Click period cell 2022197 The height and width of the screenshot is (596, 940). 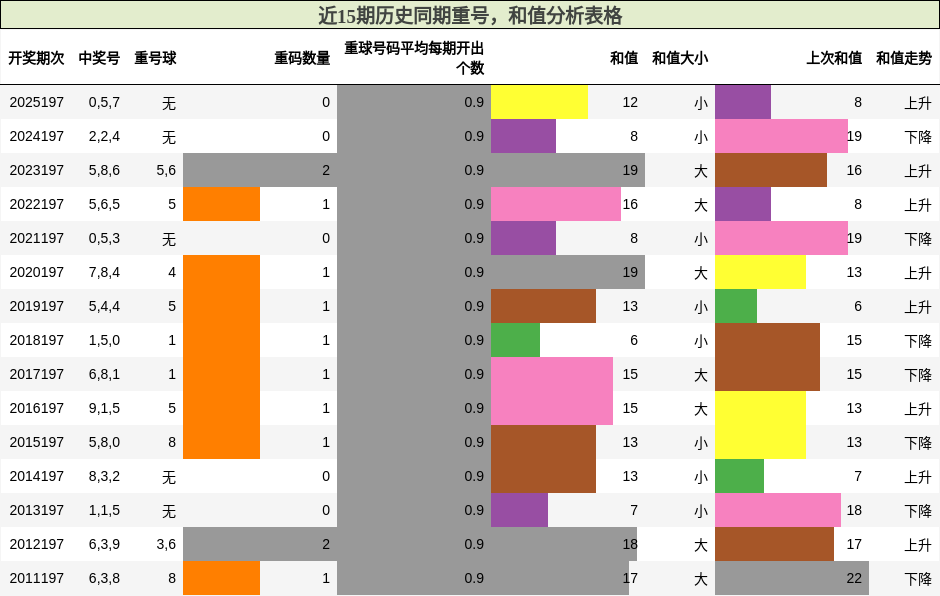(x=37, y=204)
